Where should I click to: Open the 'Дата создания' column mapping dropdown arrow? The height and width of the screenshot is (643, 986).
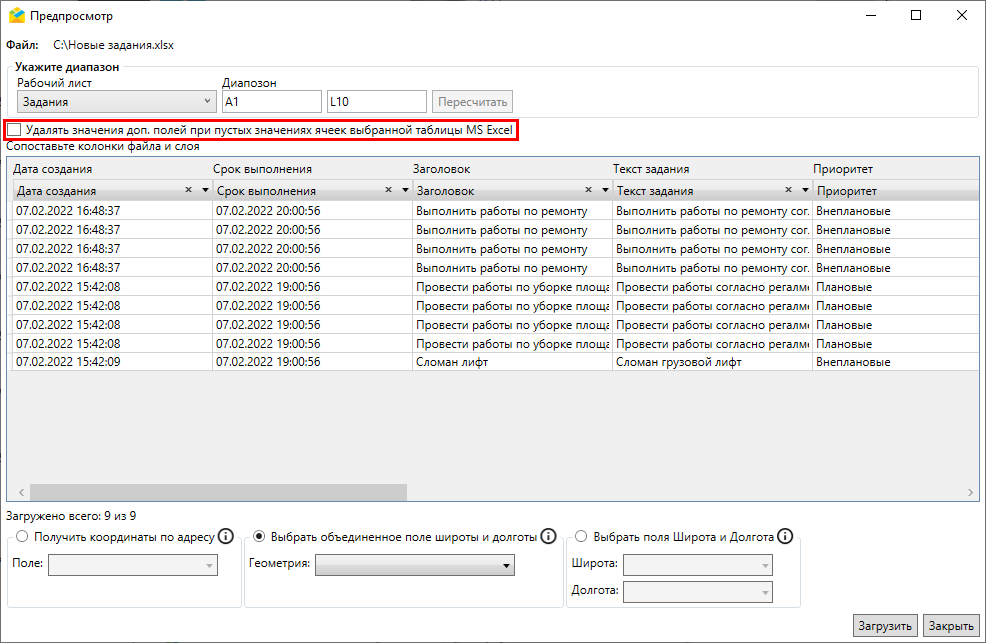point(205,190)
